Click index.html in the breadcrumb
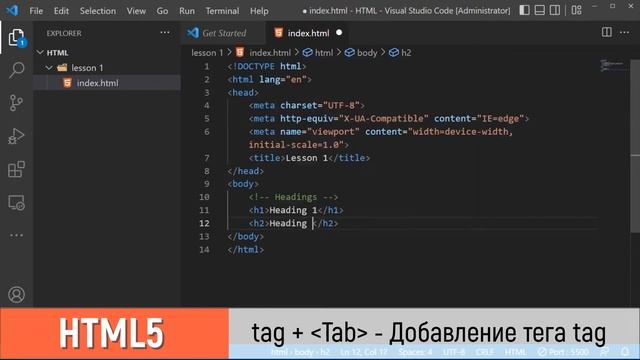 click(x=270, y=53)
